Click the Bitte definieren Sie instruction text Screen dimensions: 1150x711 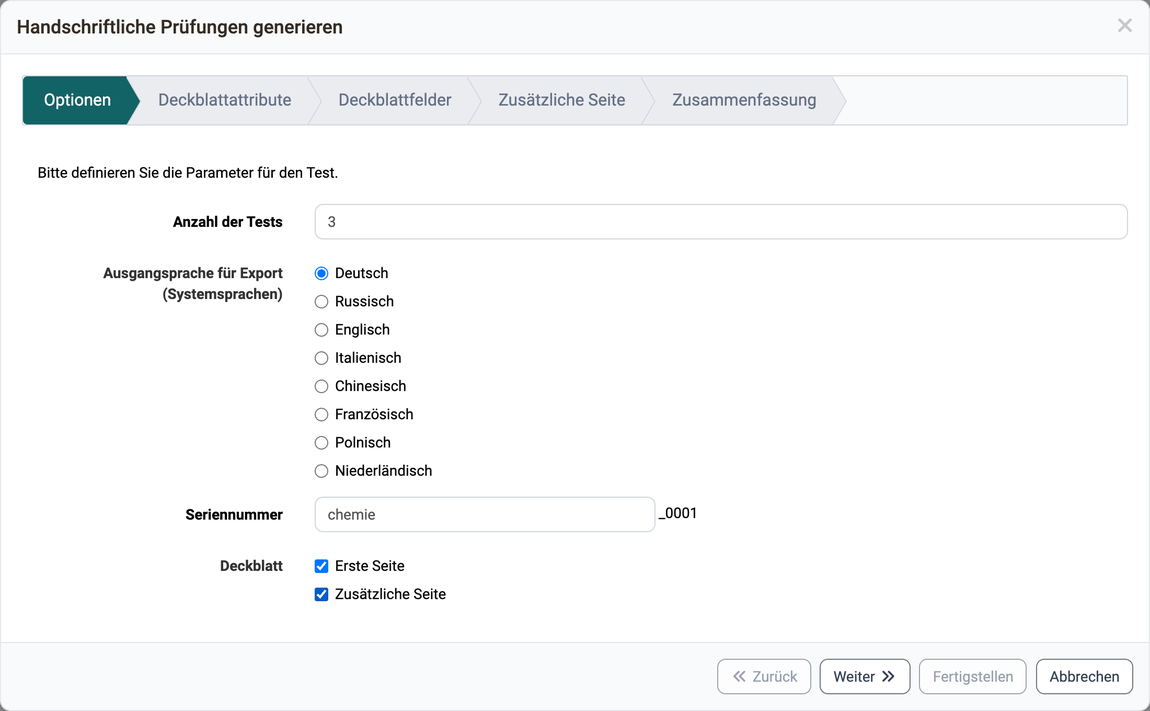pos(188,173)
